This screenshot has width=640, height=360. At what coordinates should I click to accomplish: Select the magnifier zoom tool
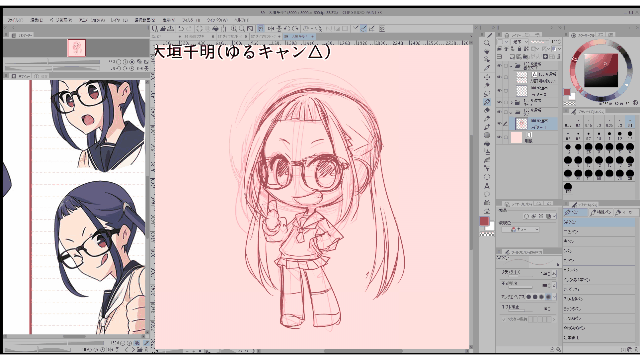pyautogui.click(x=487, y=43)
